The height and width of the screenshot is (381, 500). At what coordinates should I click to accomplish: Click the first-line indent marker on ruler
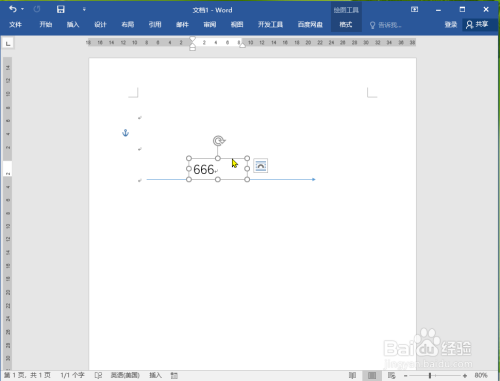coord(192,40)
